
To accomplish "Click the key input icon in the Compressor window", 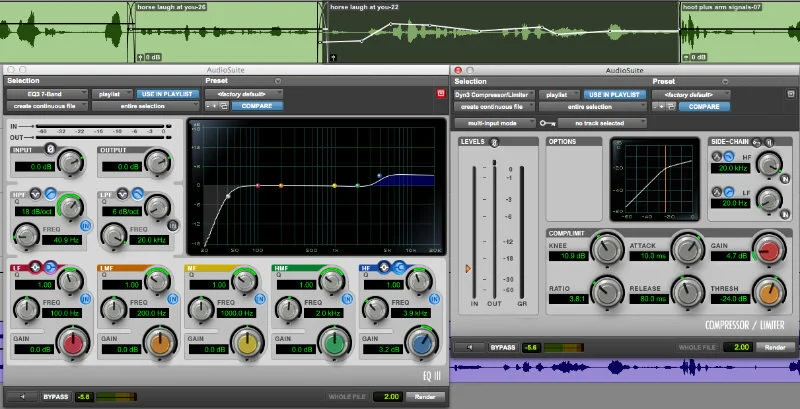I will pyautogui.click(x=548, y=123).
